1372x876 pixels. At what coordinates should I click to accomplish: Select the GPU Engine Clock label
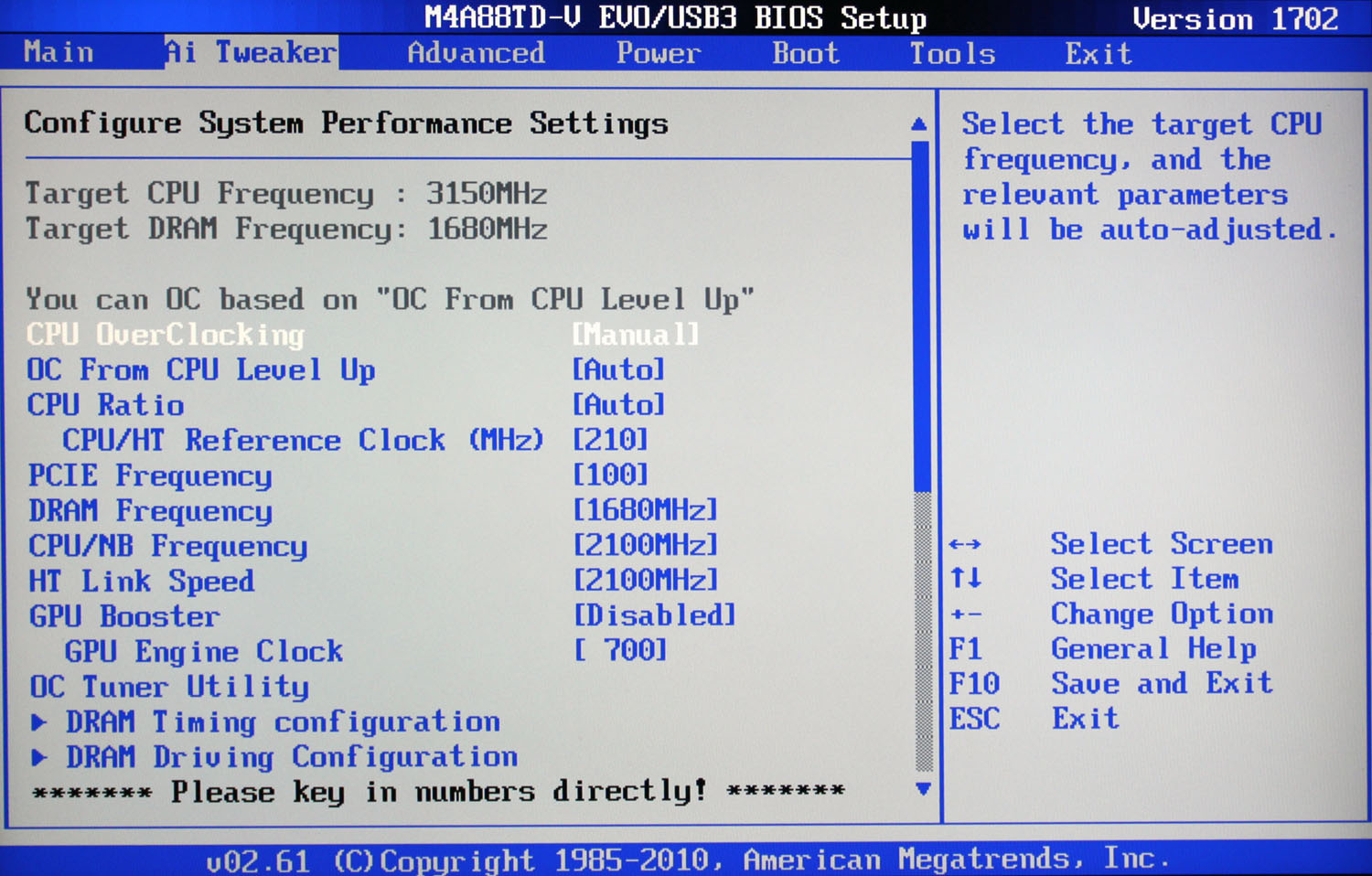[203, 652]
